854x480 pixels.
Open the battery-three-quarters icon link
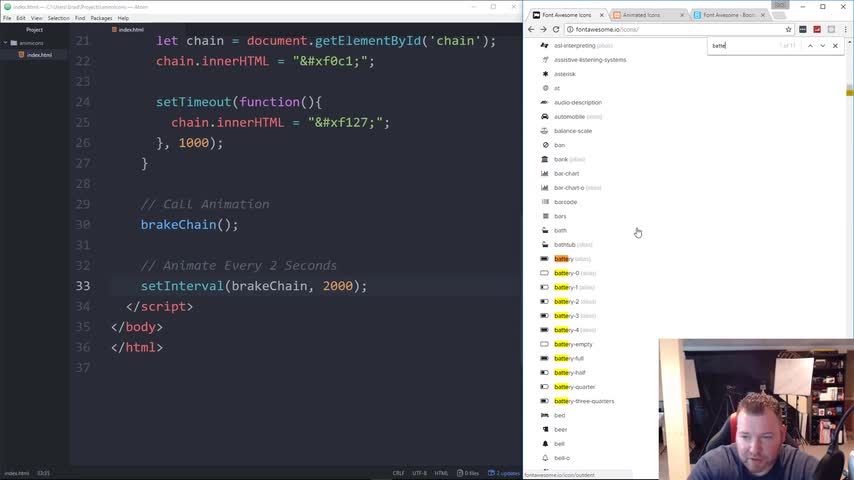tap(584, 401)
